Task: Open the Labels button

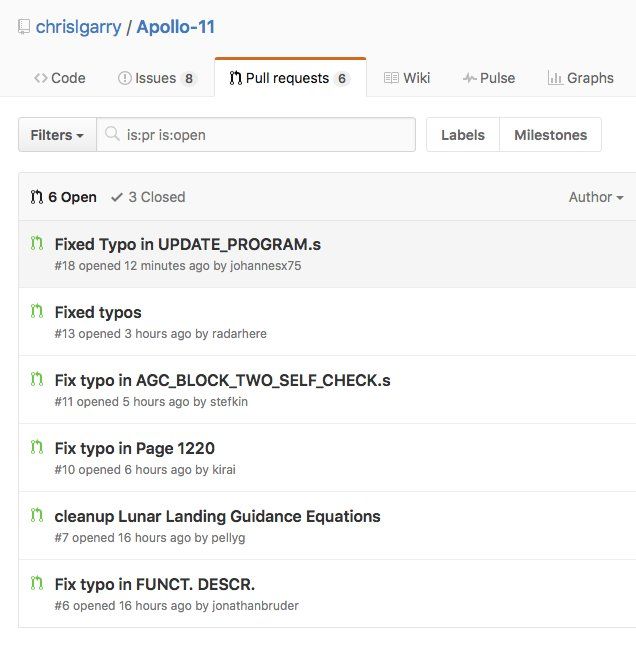Action: [x=463, y=135]
